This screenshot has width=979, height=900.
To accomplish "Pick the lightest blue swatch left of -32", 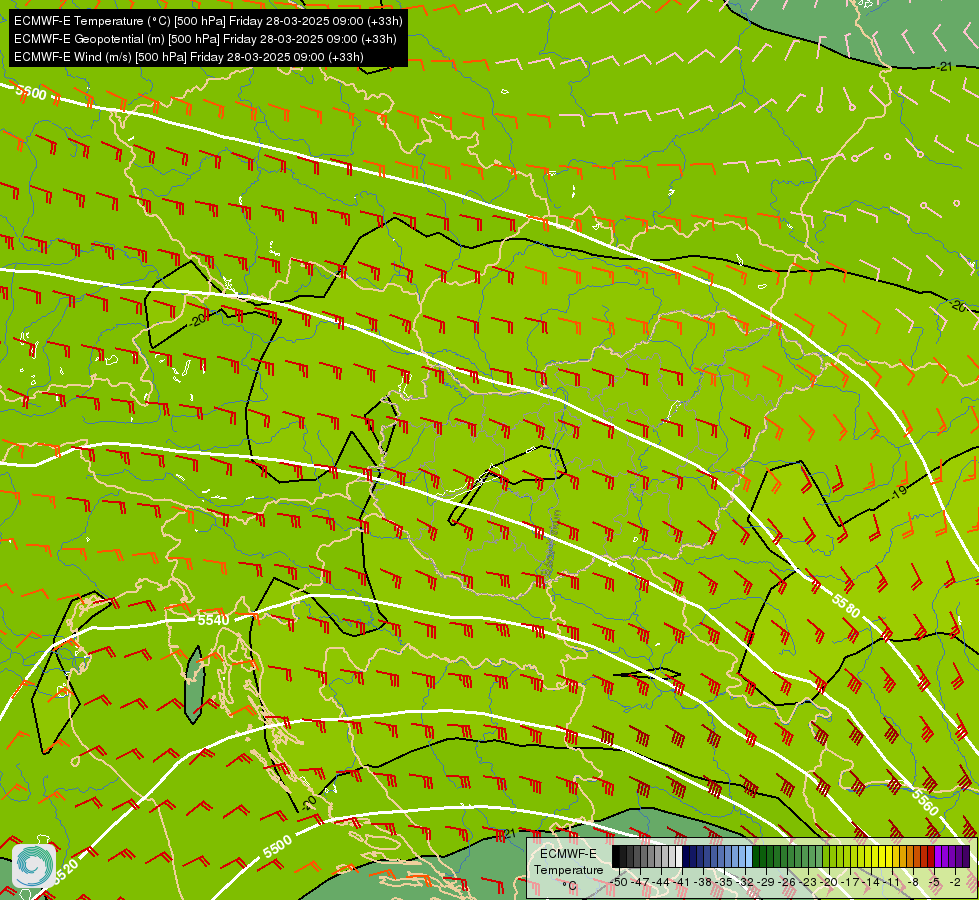I will pos(749,856).
